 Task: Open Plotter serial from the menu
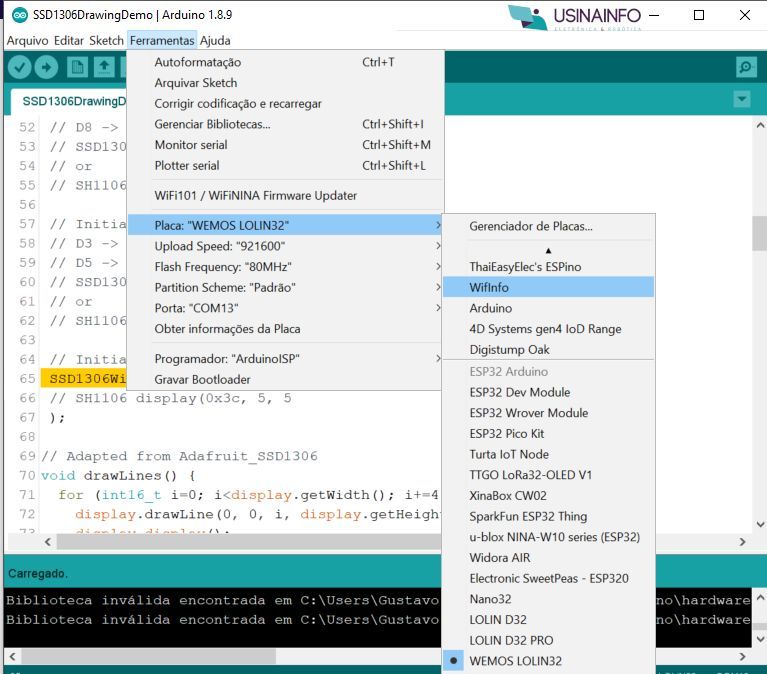(x=285, y=165)
